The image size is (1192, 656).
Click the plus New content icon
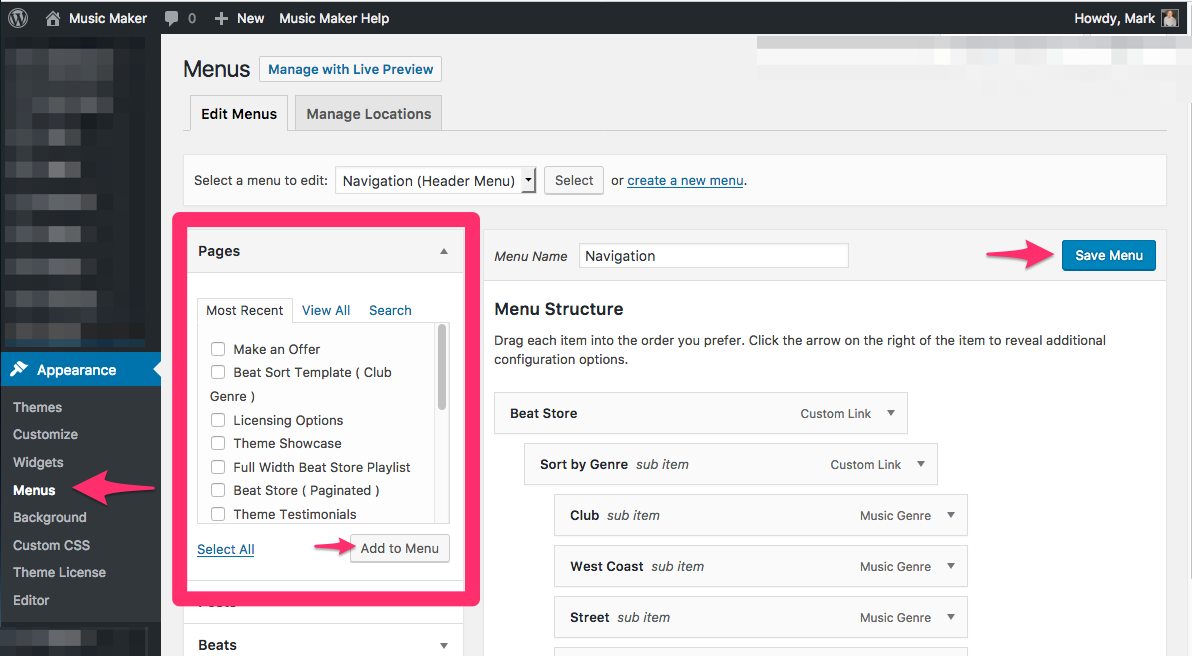click(222, 18)
